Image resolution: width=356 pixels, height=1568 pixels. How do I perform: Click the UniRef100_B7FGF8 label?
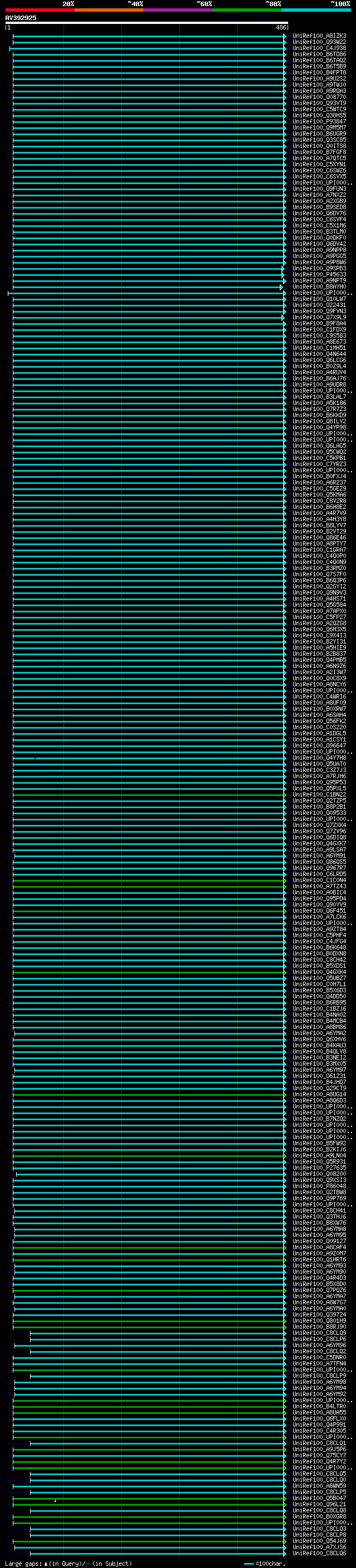coord(319,152)
